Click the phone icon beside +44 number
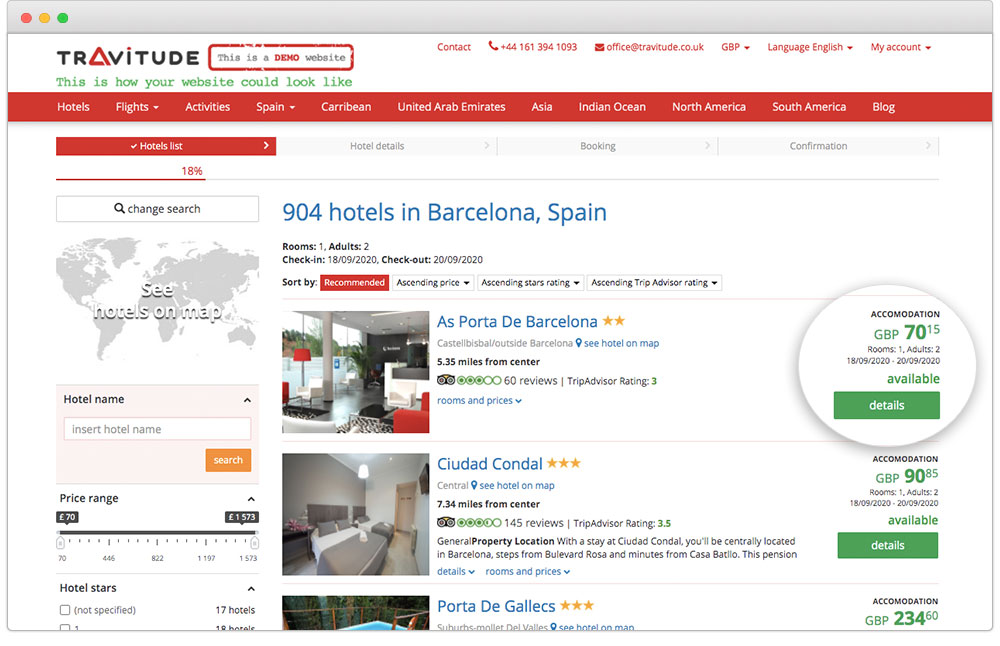The width and height of the screenshot is (1000, 646). point(493,47)
